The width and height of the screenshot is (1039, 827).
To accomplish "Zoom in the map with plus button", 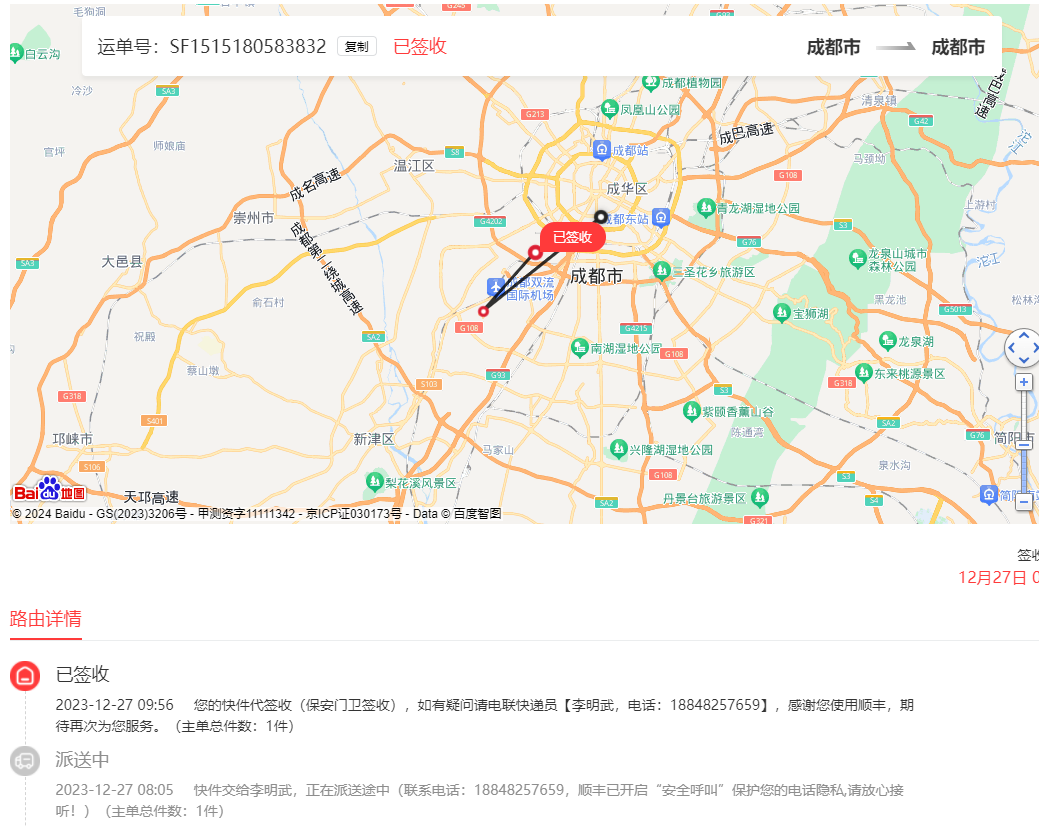I will coord(1024,382).
